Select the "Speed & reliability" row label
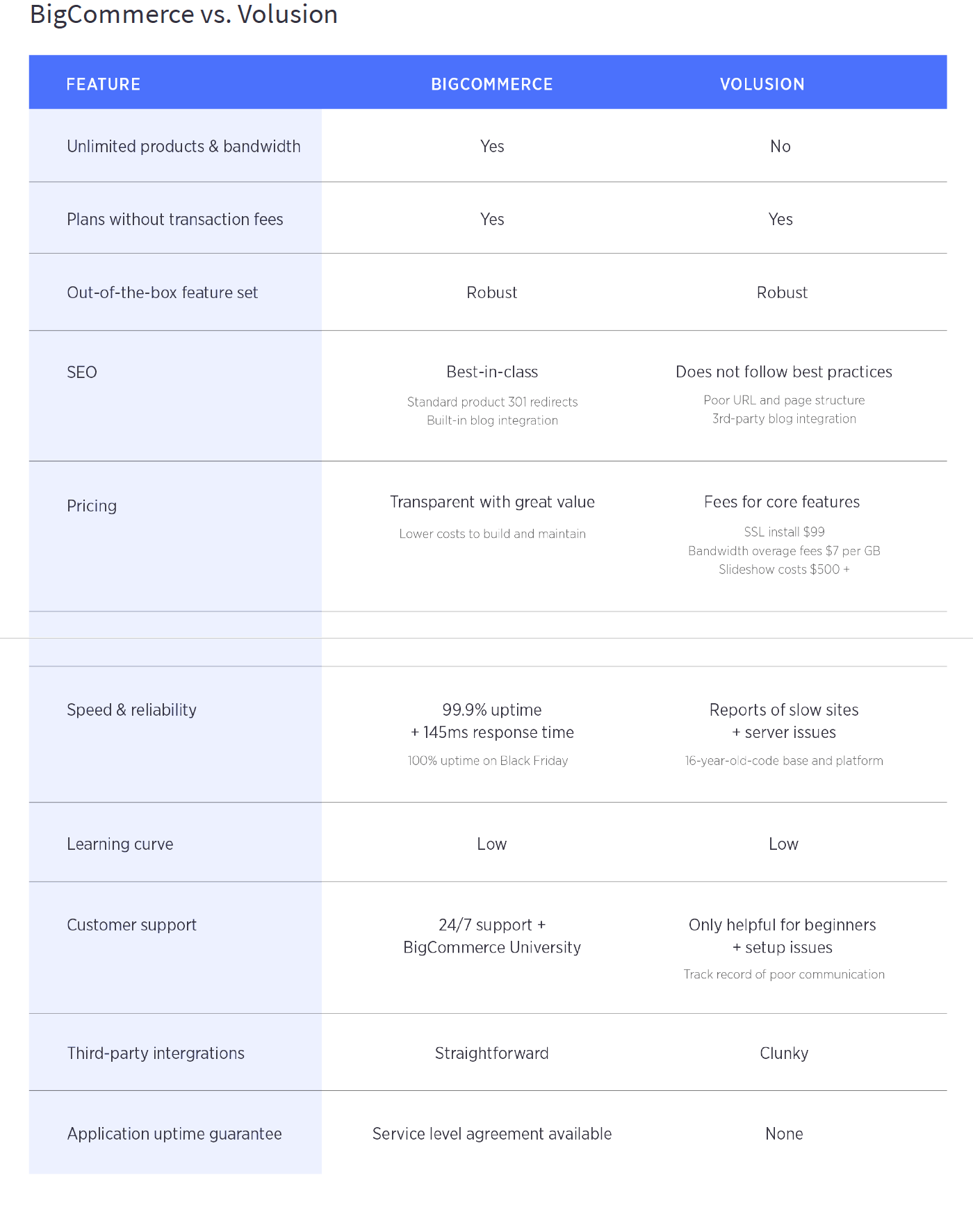The height and width of the screenshot is (1232, 973). [131, 710]
